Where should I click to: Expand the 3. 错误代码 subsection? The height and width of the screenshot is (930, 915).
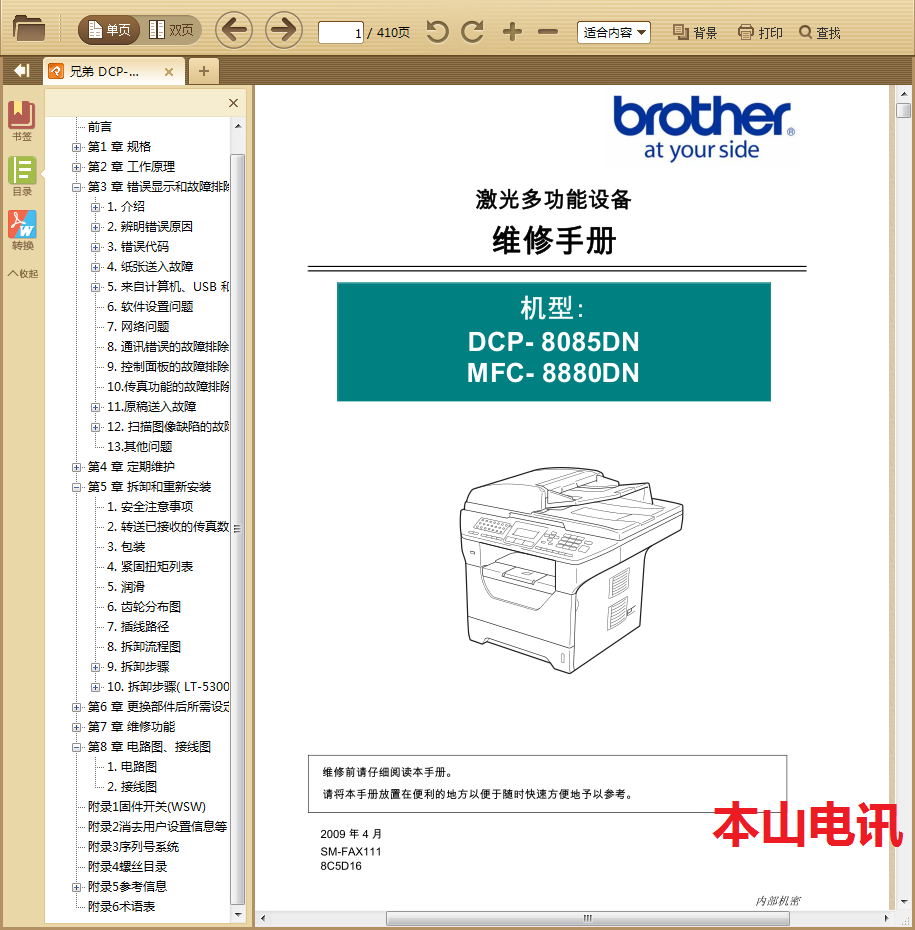point(95,247)
